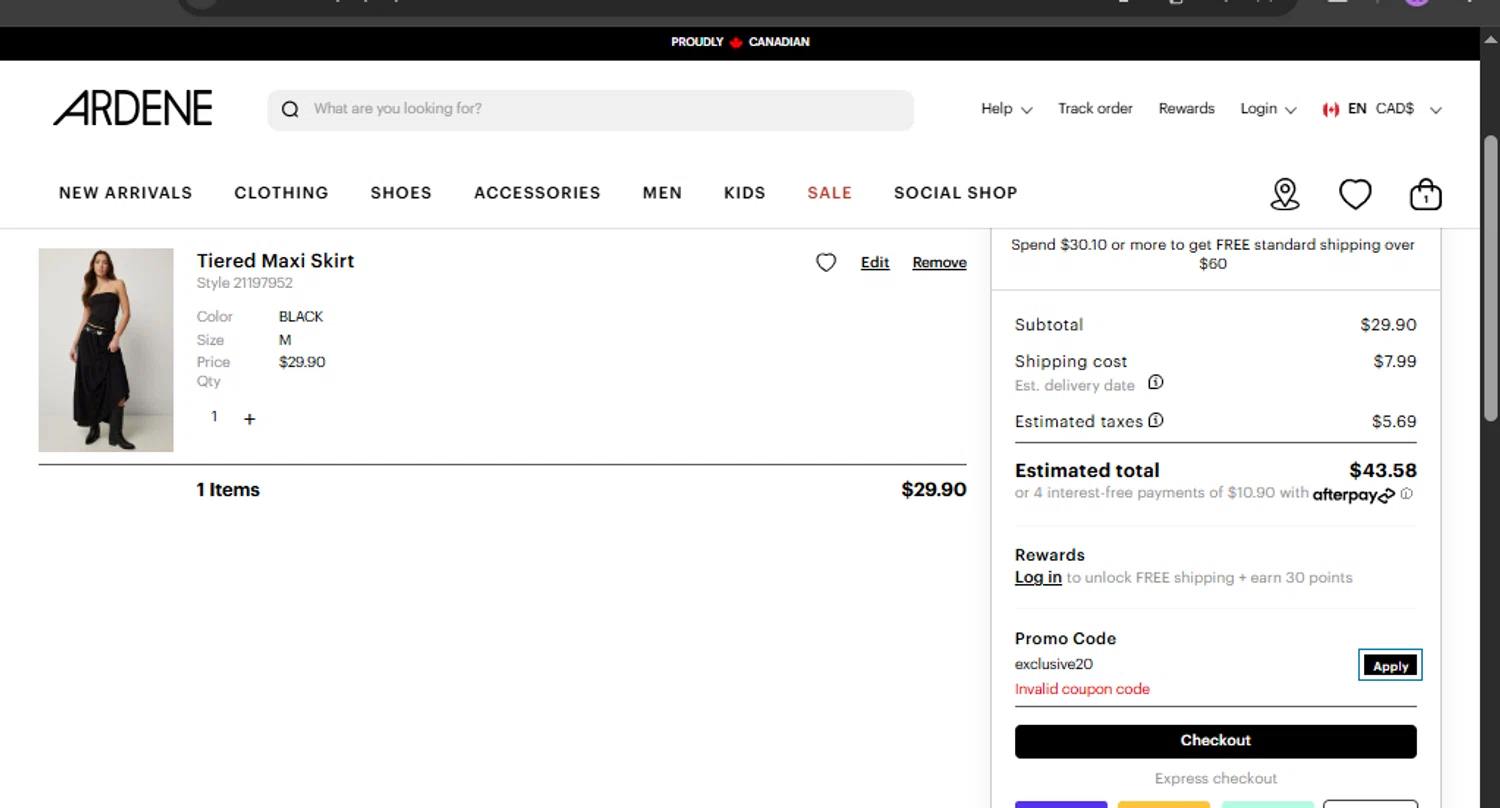Open the Sale menu
Image resolution: width=1500 pixels, height=808 pixels.
pos(829,193)
